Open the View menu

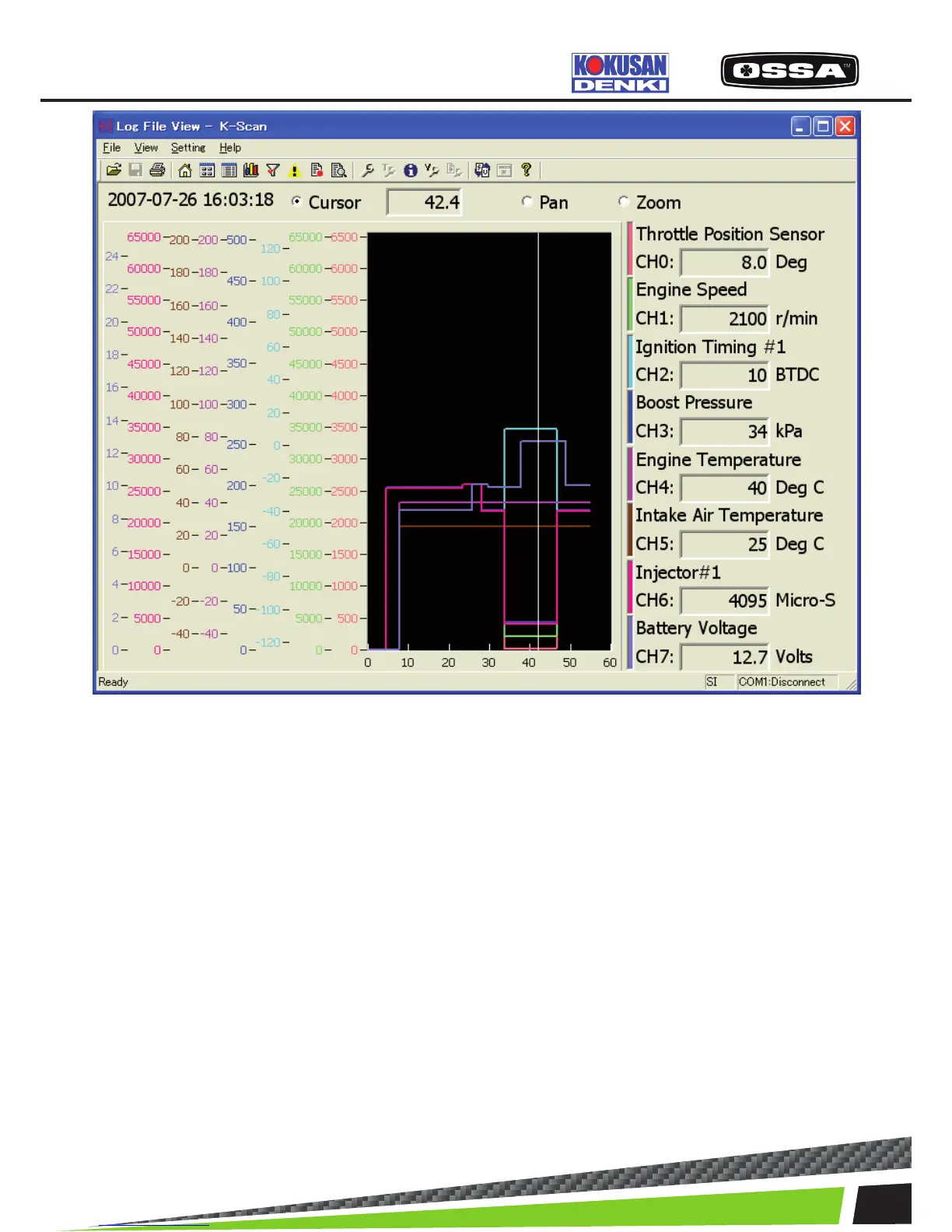(x=146, y=148)
